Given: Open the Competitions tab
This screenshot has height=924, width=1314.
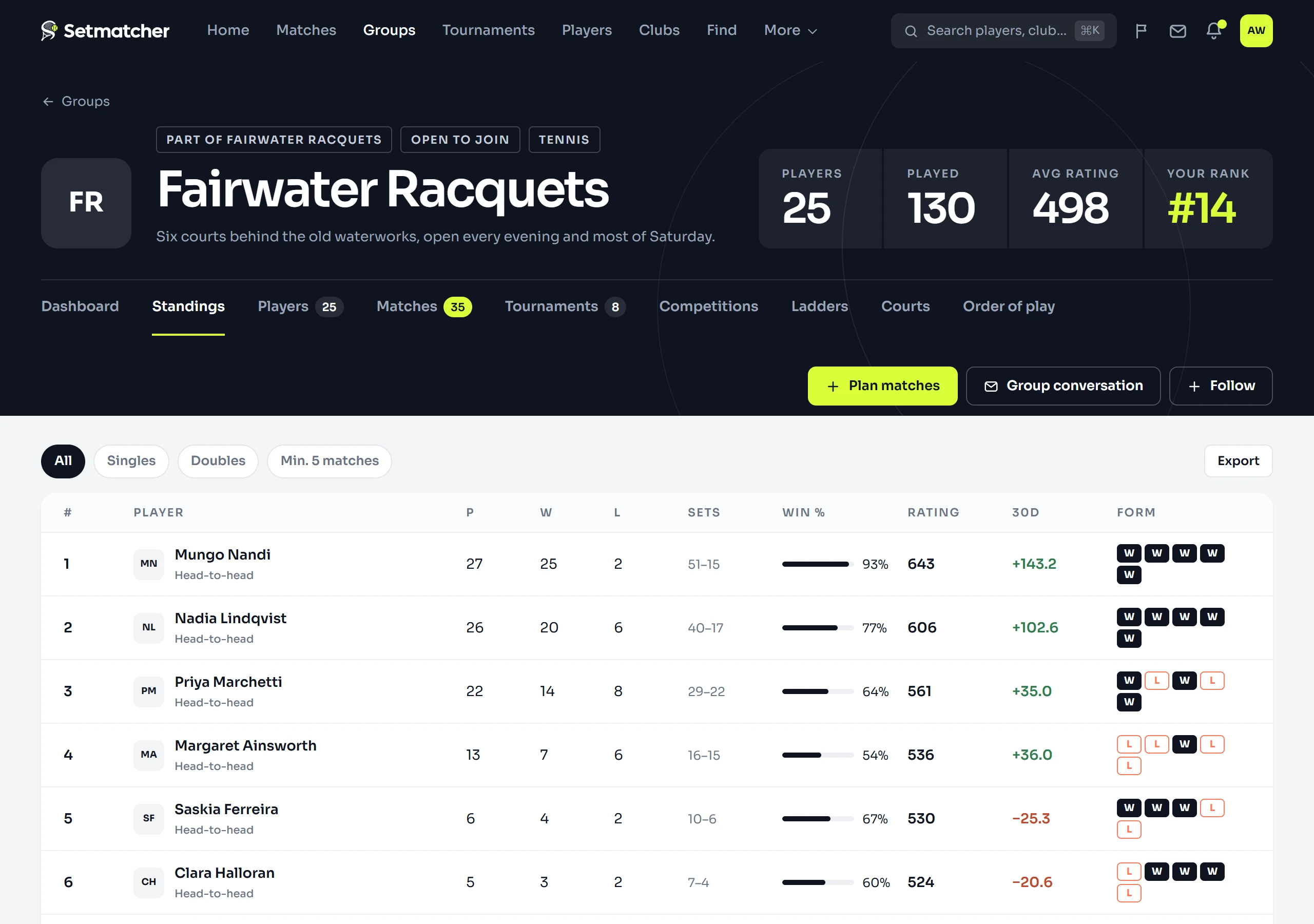Looking at the screenshot, I should click(x=708, y=306).
